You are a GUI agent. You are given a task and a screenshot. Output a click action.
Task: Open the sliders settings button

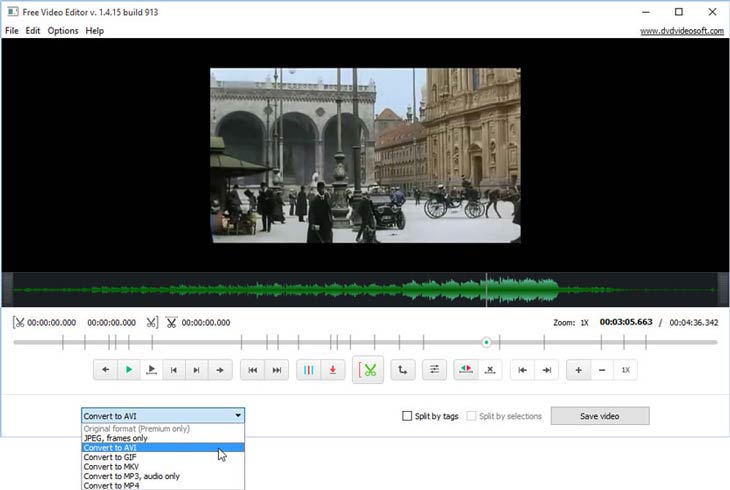tap(434, 370)
